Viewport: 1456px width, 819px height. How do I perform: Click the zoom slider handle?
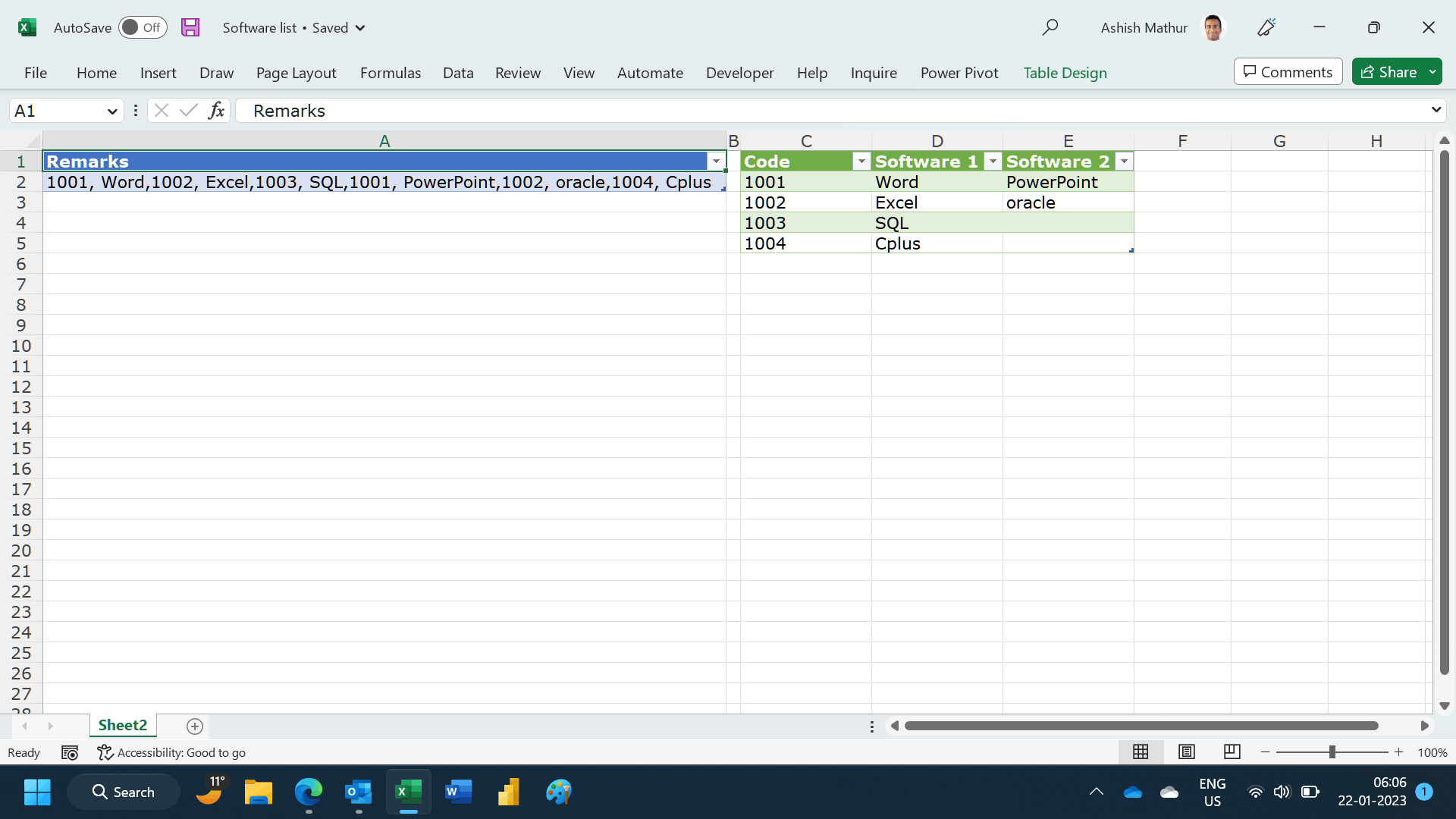coord(1332,752)
